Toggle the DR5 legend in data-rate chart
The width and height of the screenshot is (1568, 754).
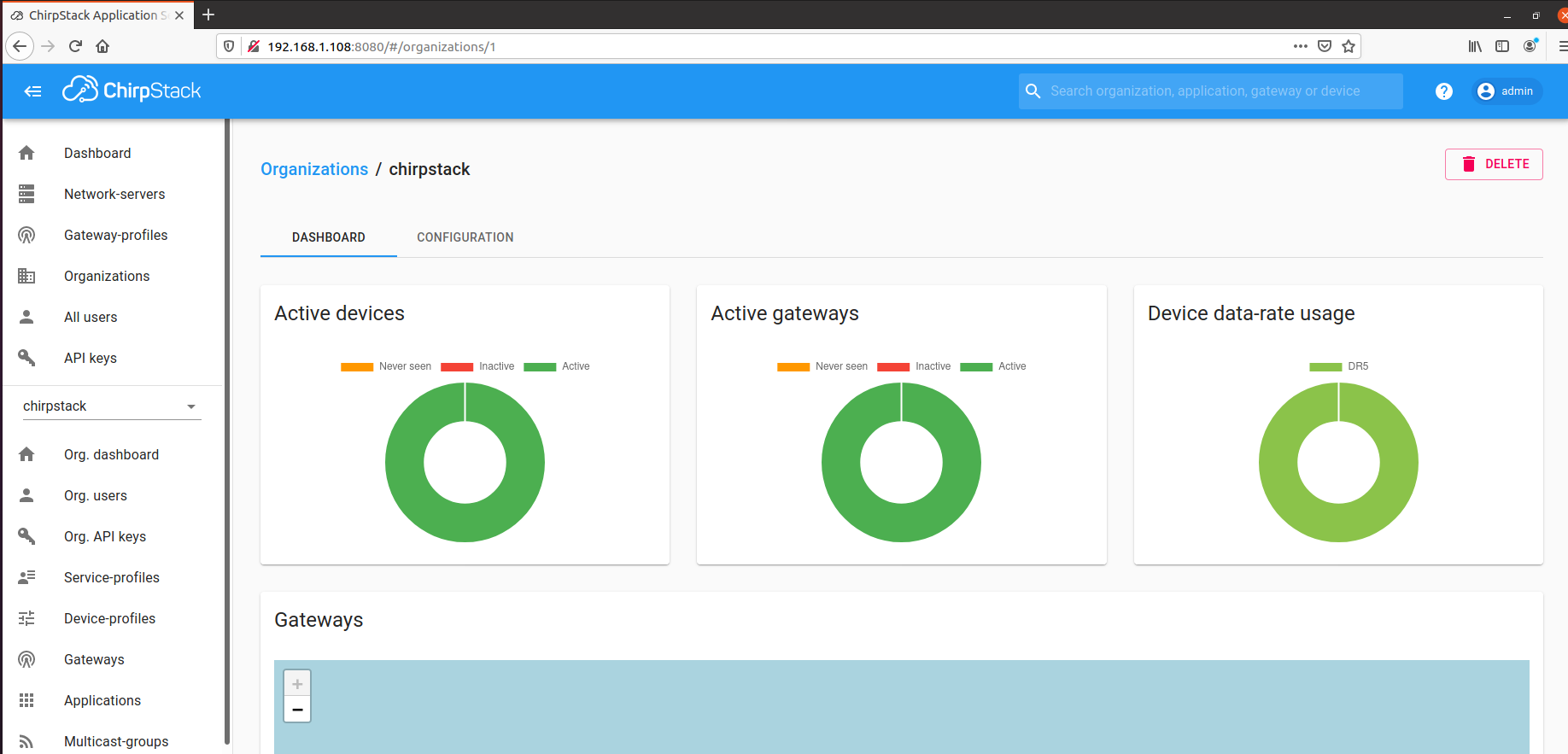[x=1338, y=366]
